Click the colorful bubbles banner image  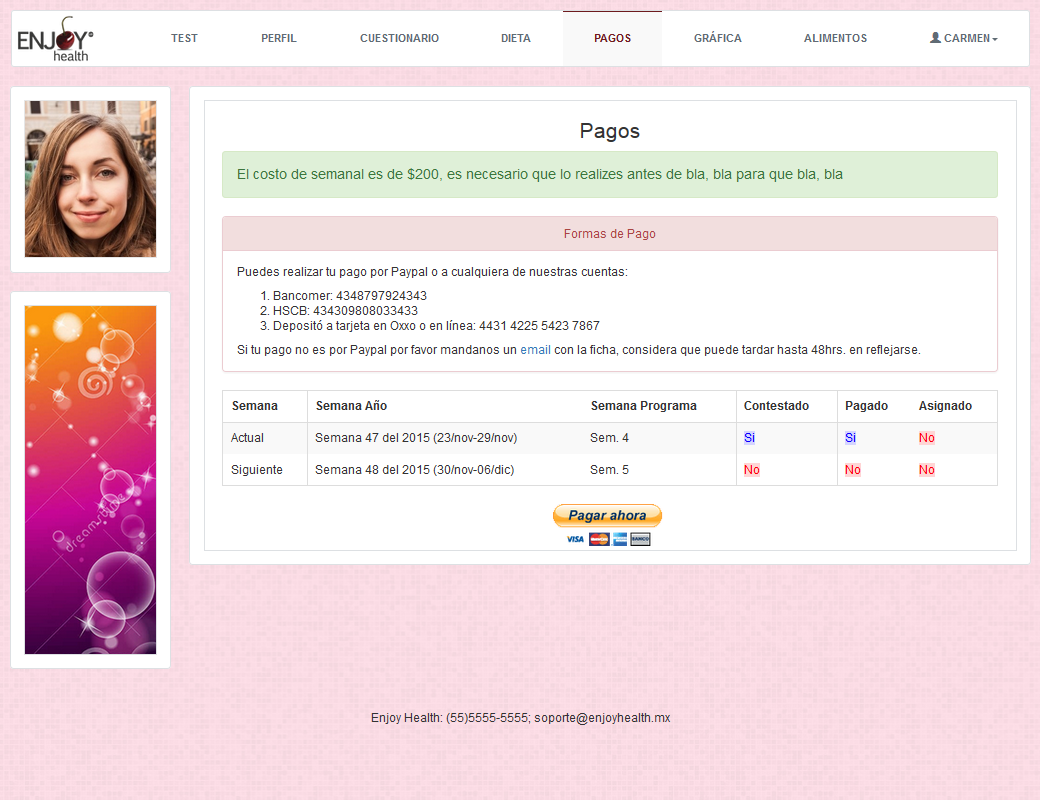click(x=90, y=479)
